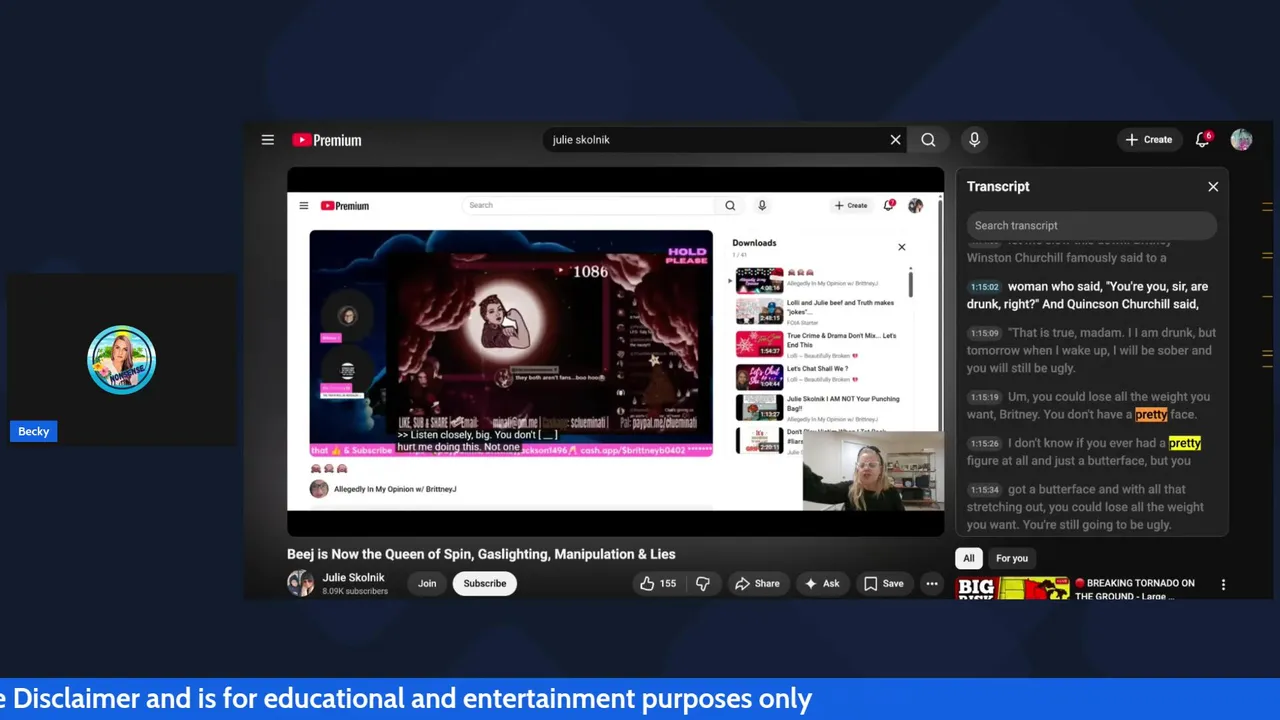This screenshot has height=720, width=1280.
Task: Close the inner Downloads panel
Action: point(901,246)
